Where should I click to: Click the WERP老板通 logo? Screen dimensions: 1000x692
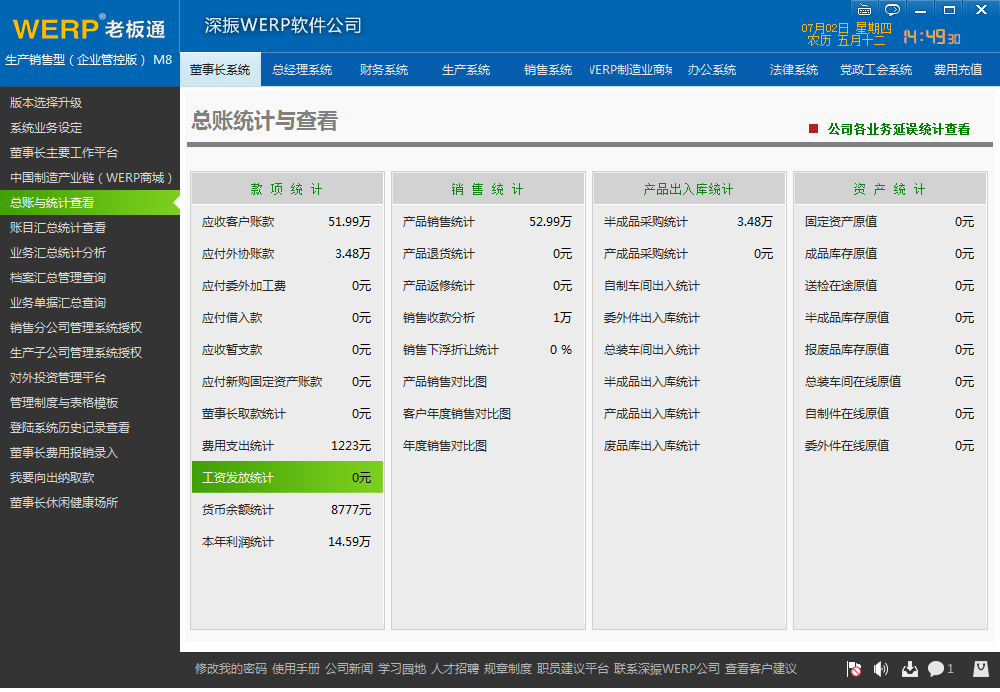(89, 29)
